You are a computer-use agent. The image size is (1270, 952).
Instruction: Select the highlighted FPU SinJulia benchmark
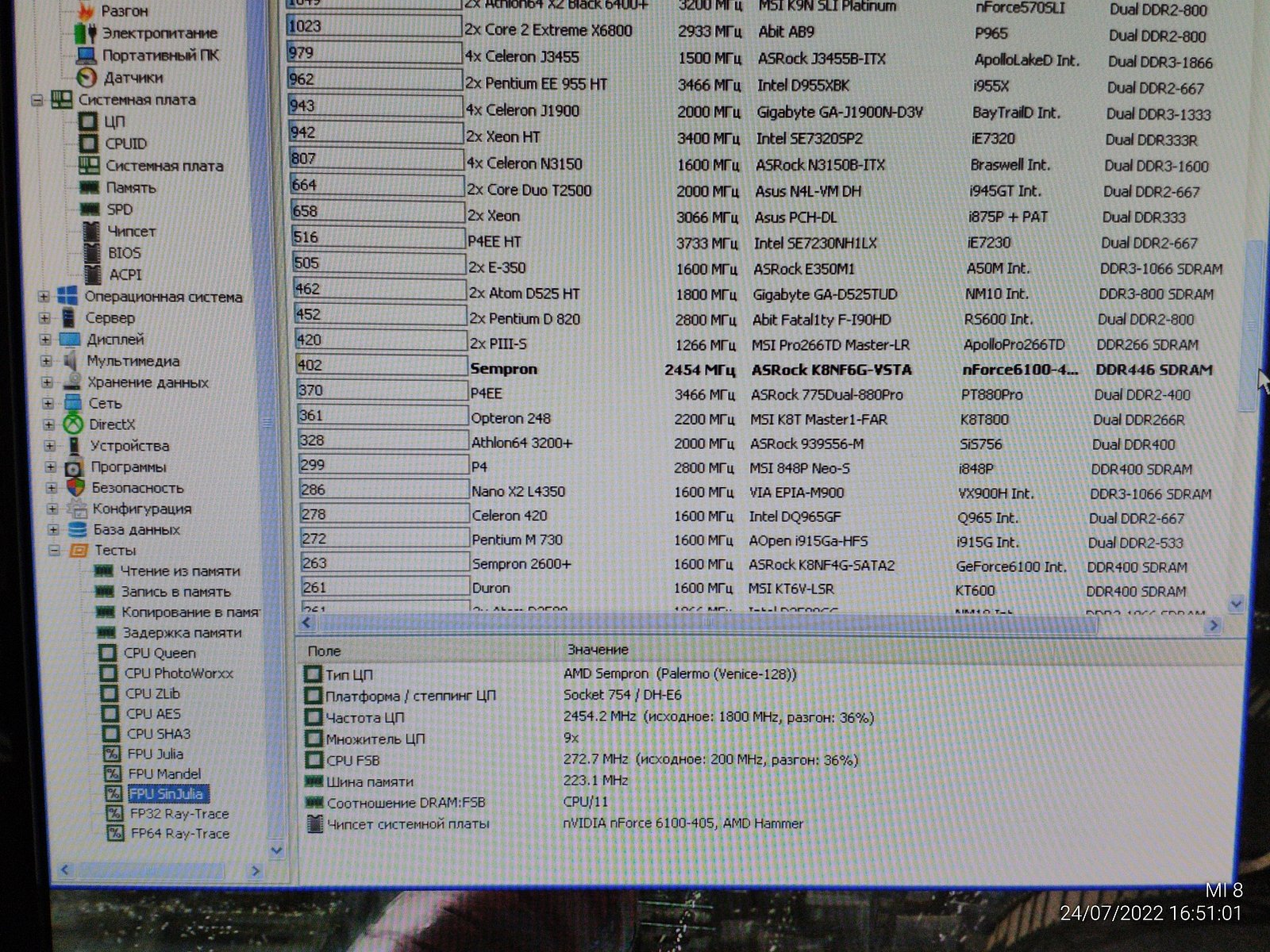[x=167, y=793]
